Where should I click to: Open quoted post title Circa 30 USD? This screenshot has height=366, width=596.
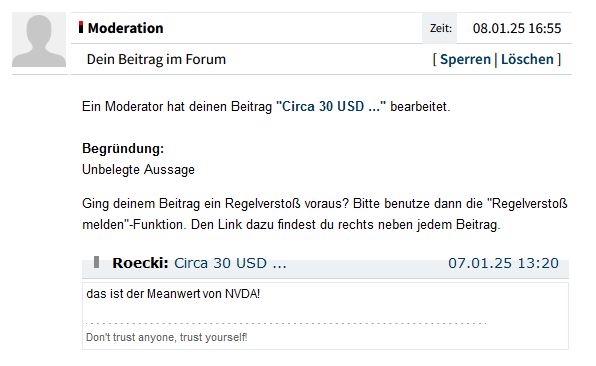230,263
